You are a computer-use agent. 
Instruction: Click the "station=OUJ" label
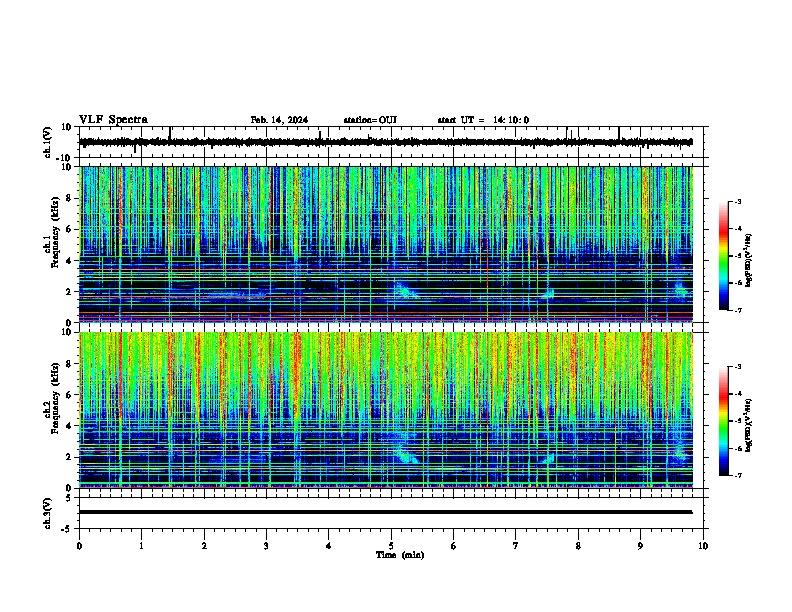(x=370, y=120)
